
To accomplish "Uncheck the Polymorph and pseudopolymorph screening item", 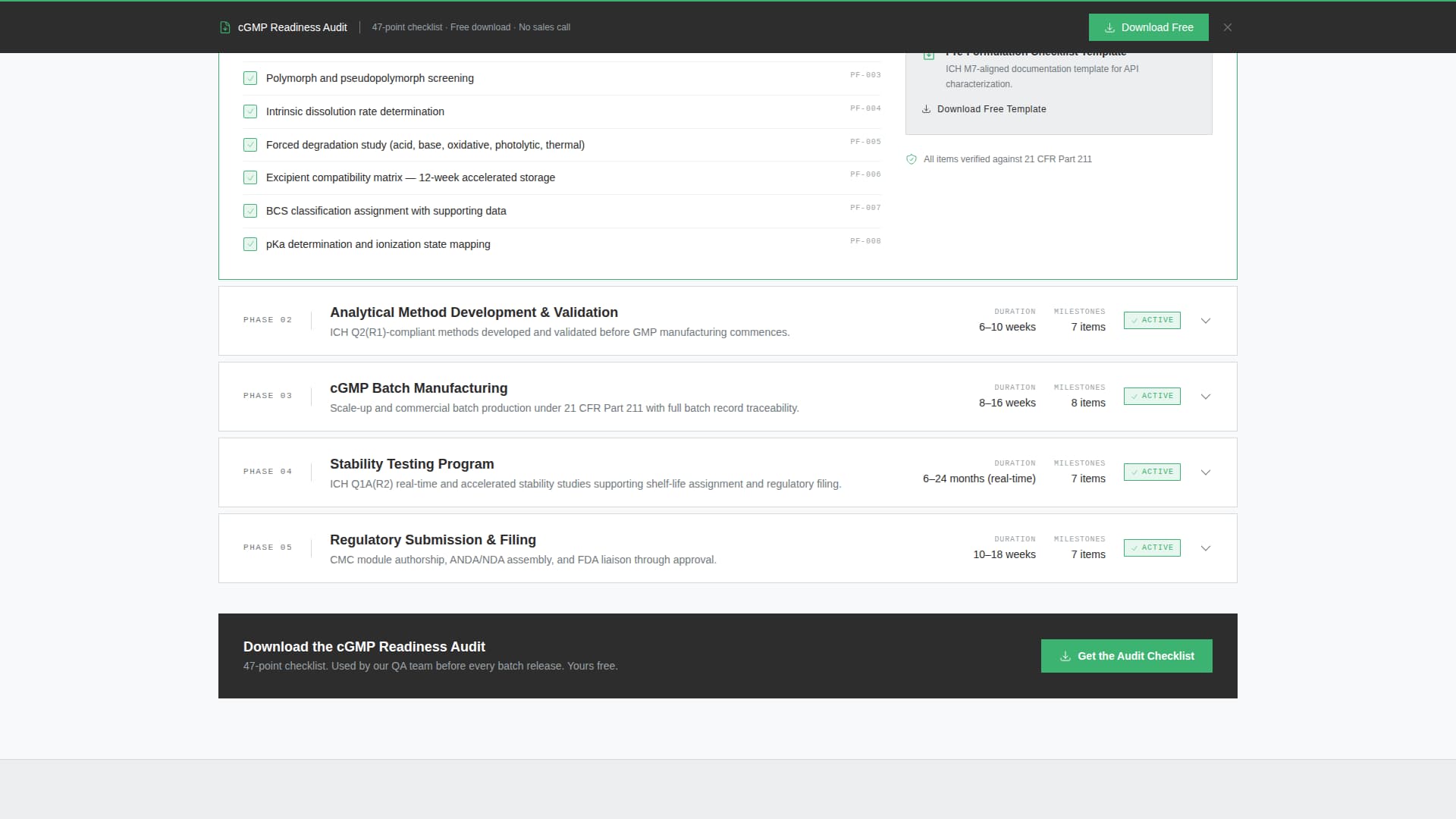I will click(x=250, y=78).
